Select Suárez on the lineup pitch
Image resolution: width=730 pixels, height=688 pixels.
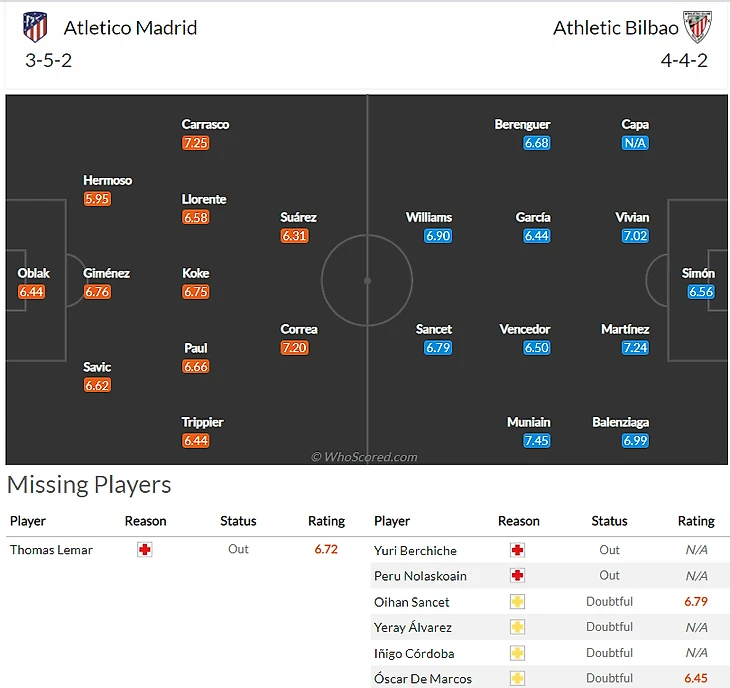[298, 217]
